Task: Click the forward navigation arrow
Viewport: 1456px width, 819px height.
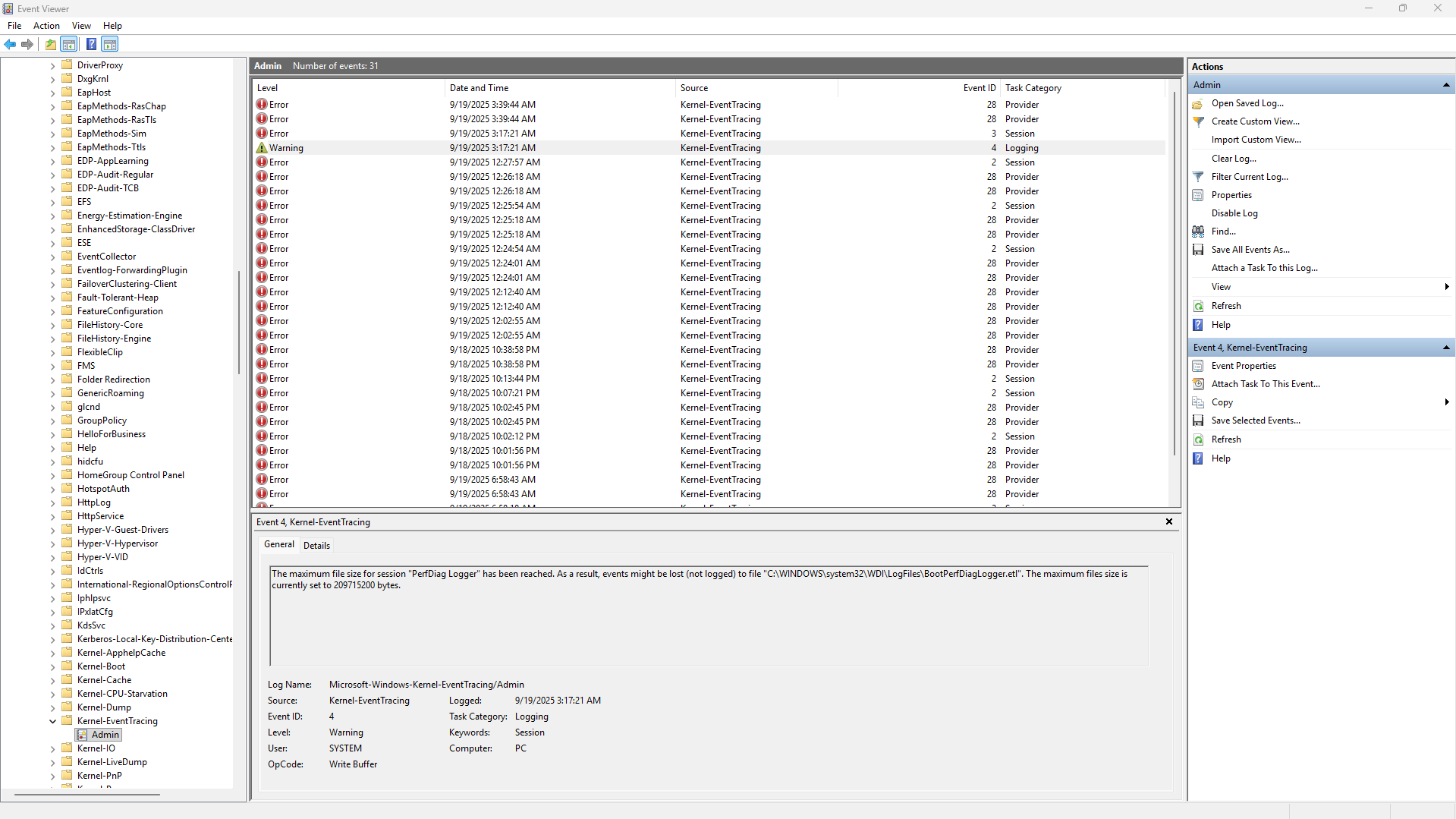Action: point(27,44)
